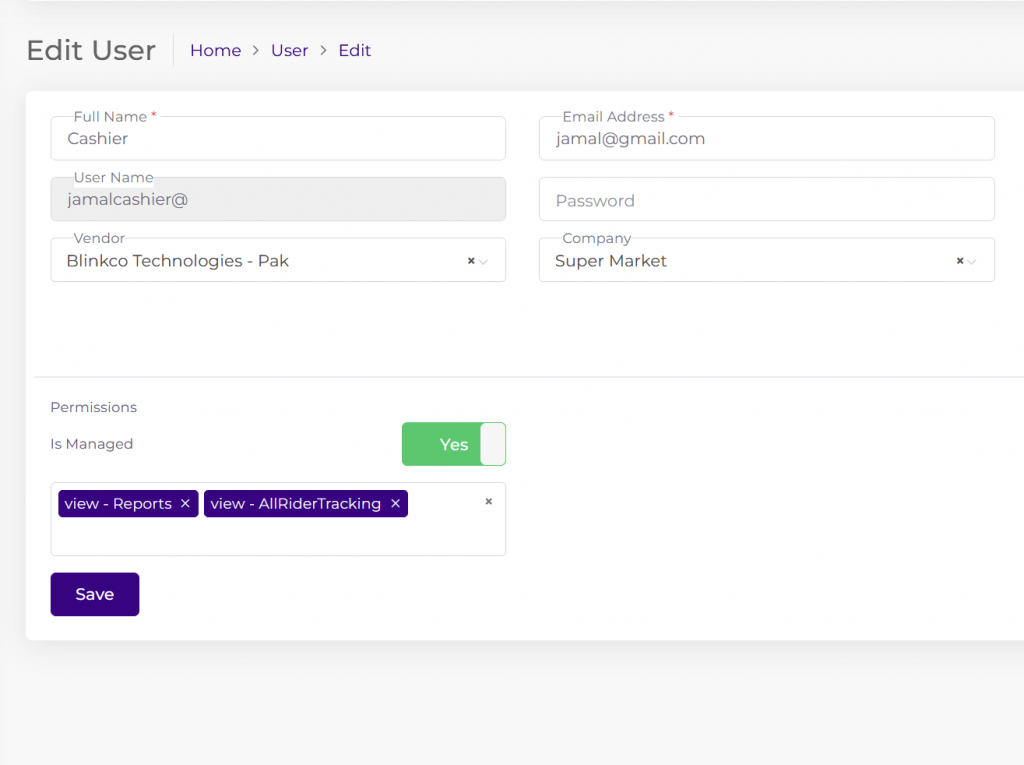
Task: Expand the Company dropdown arrow
Action: (973, 262)
